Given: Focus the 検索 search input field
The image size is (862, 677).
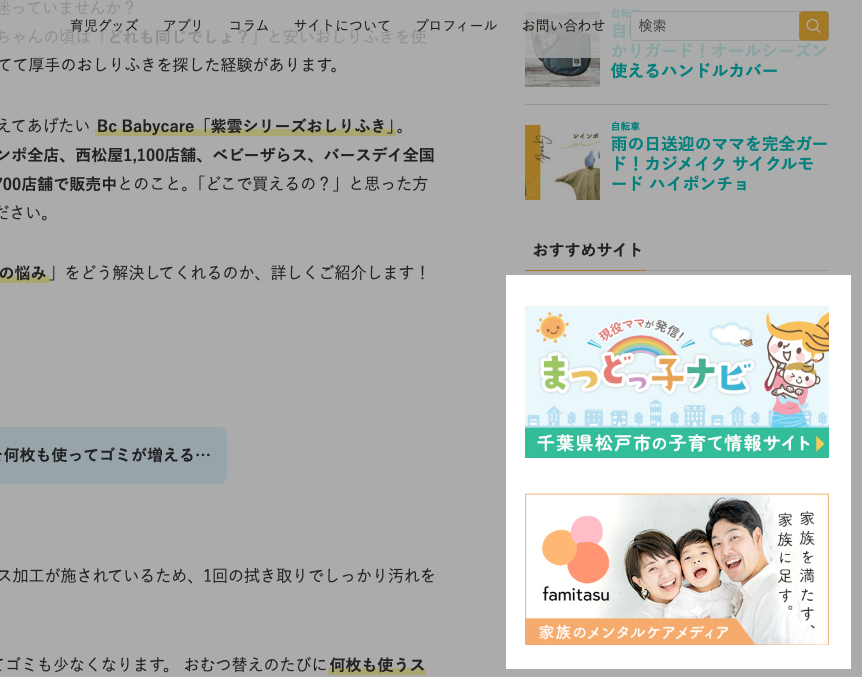Looking at the screenshot, I should coord(715,26).
